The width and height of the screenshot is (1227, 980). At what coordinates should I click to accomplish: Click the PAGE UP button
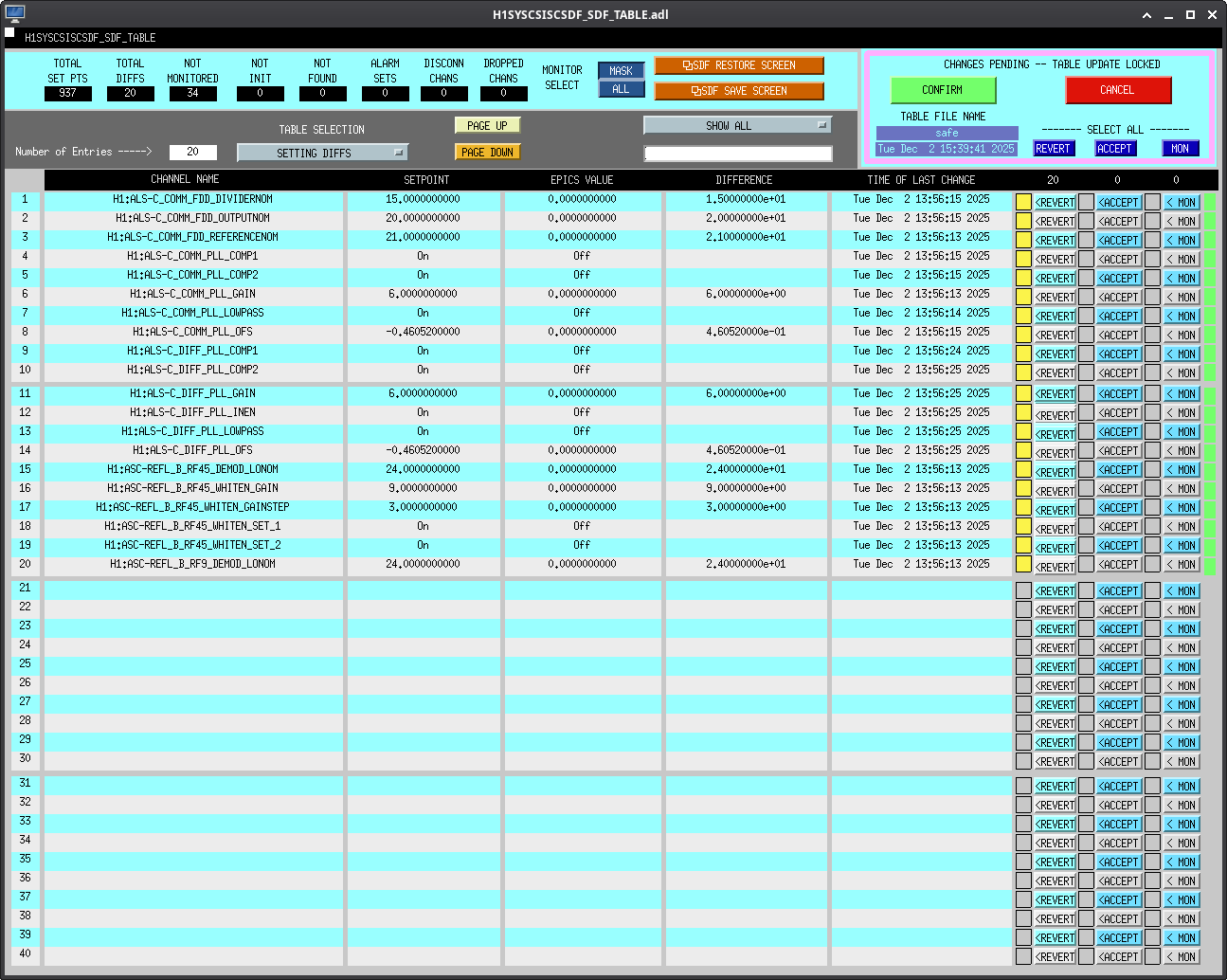point(487,125)
